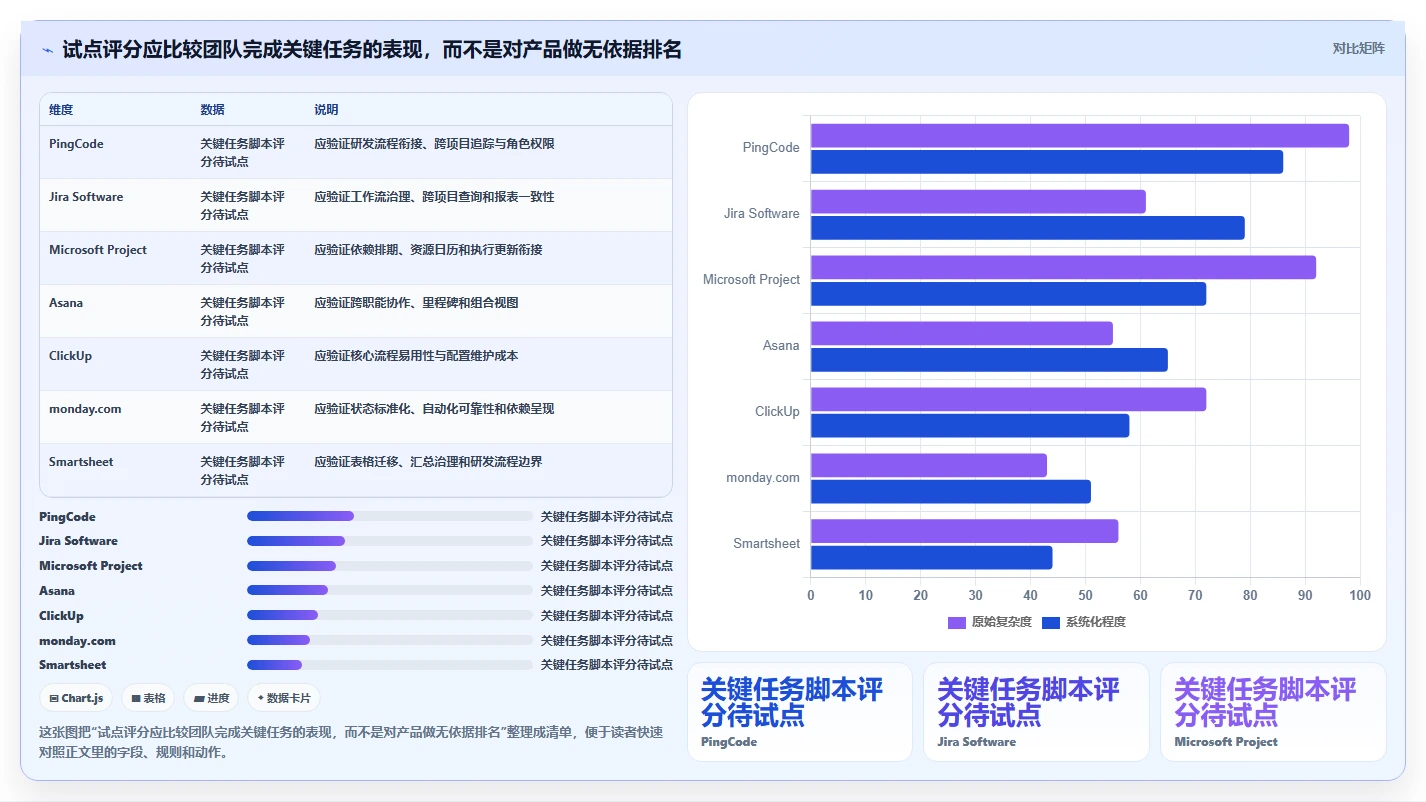Viewport: 1426px width, 802px height.
Task: Click the Asana progress bar
Action: point(390,591)
